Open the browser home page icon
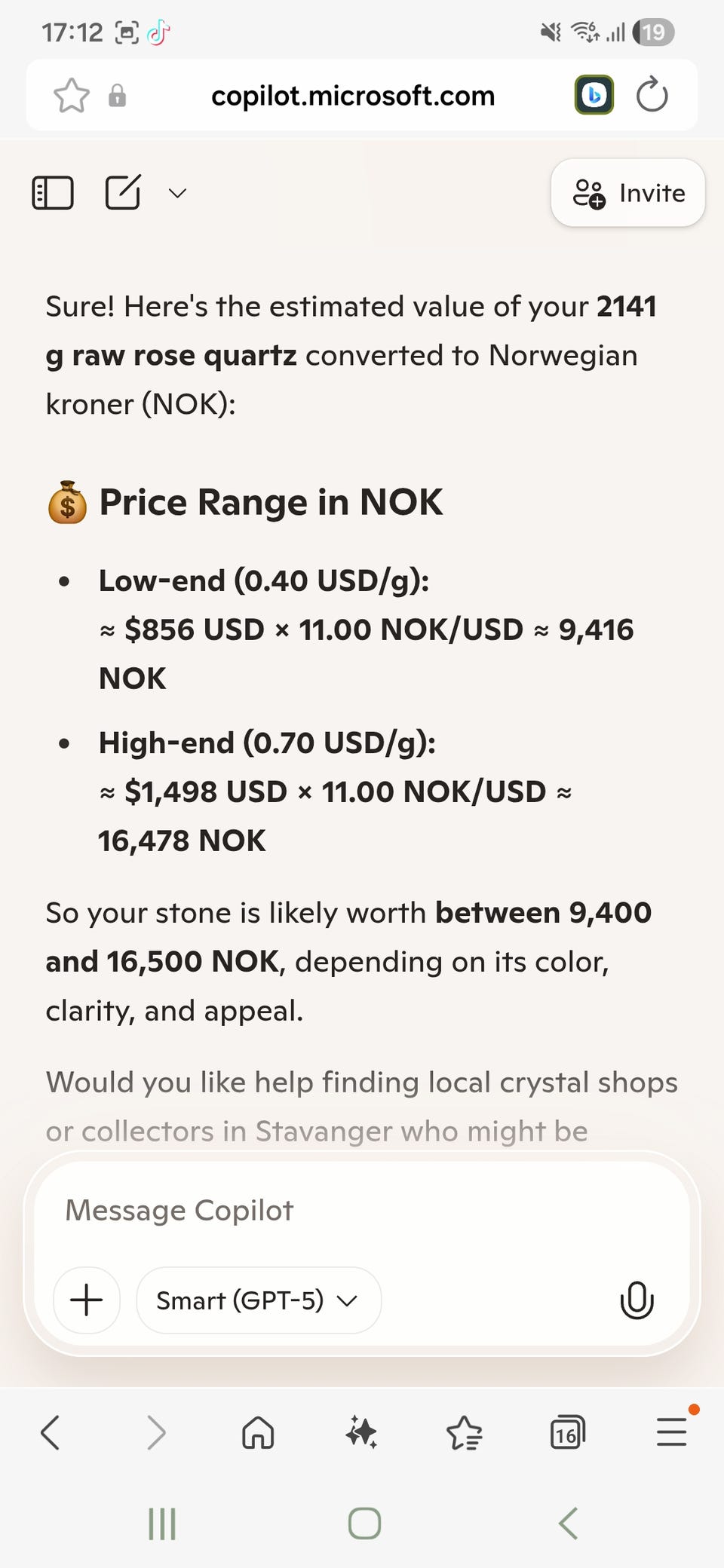 tap(258, 1432)
